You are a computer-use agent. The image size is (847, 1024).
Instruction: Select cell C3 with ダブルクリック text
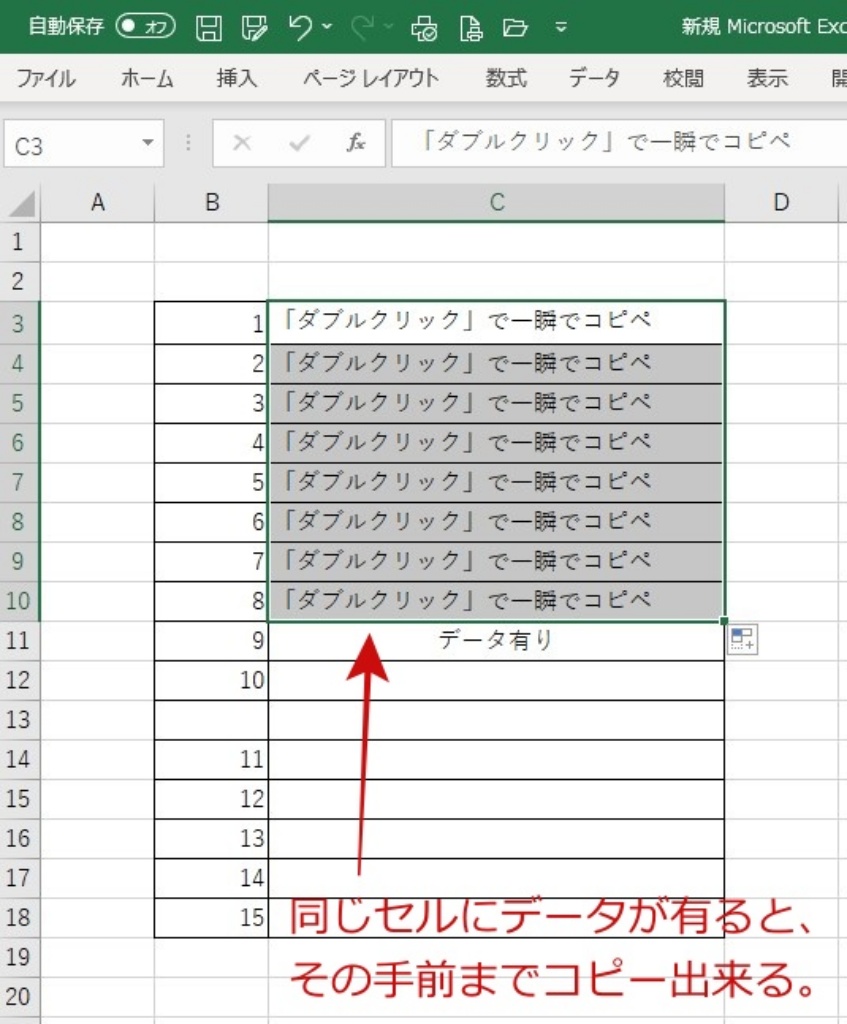(496, 323)
